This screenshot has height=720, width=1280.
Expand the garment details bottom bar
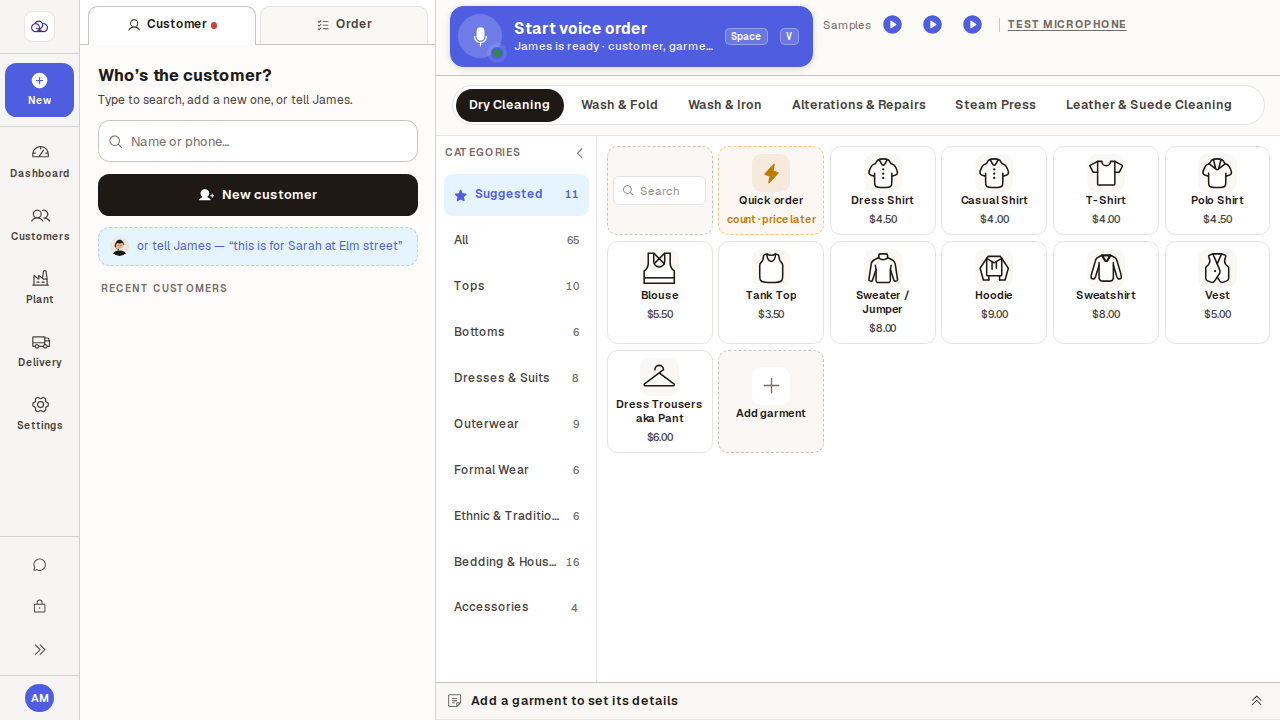[x=1257, y=701]
